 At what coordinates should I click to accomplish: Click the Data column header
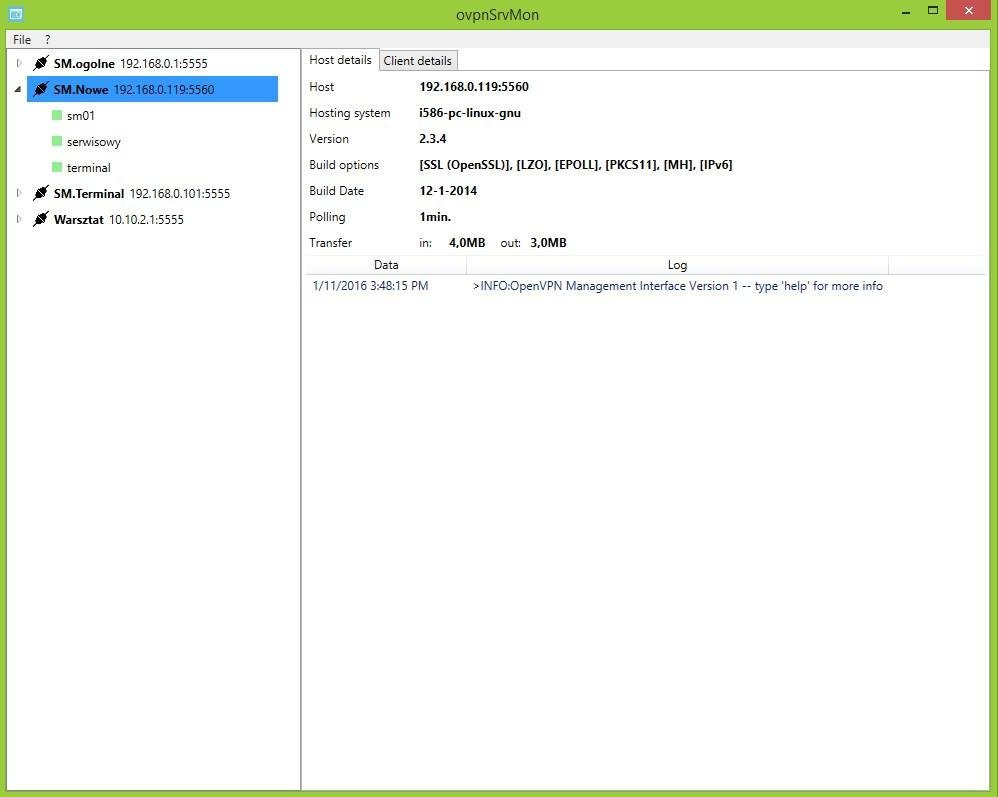[386, 265]
